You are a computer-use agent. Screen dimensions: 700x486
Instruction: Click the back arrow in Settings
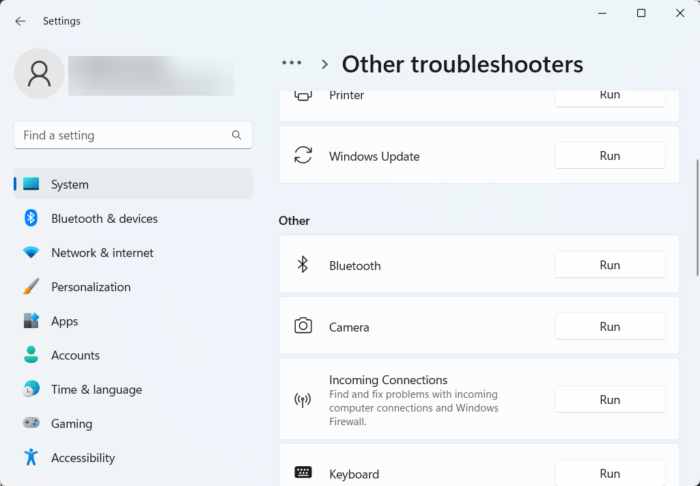click(x=20, y=21)
